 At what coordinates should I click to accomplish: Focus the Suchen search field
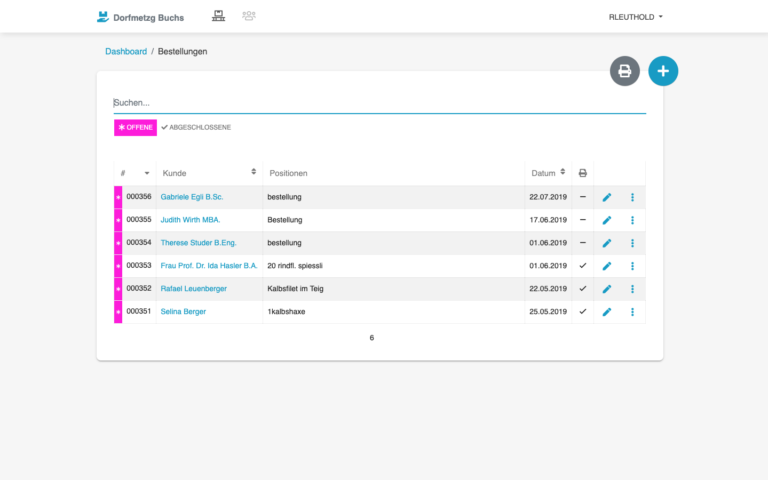[x=380, y=103]
